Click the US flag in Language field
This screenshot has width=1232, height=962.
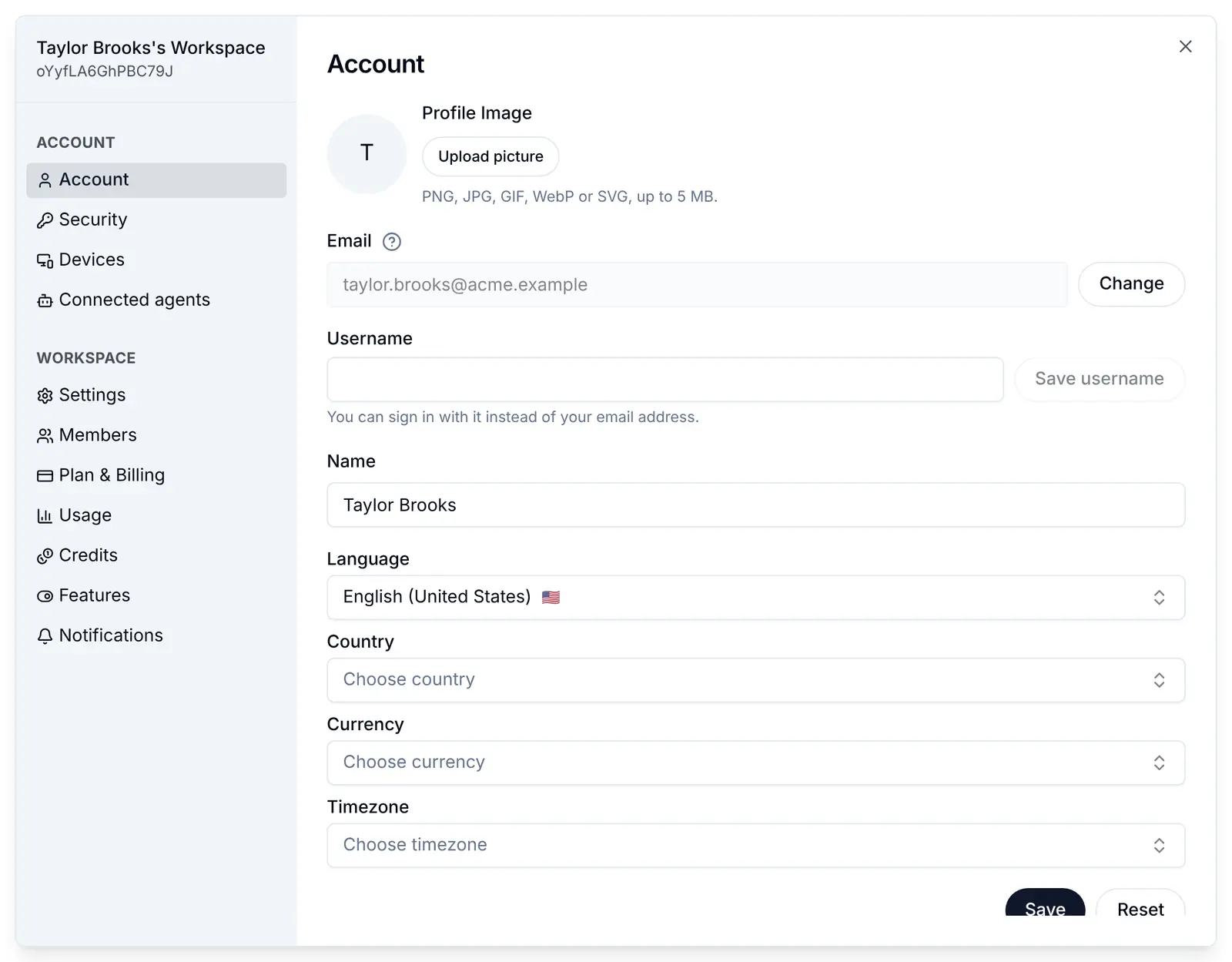551,598
